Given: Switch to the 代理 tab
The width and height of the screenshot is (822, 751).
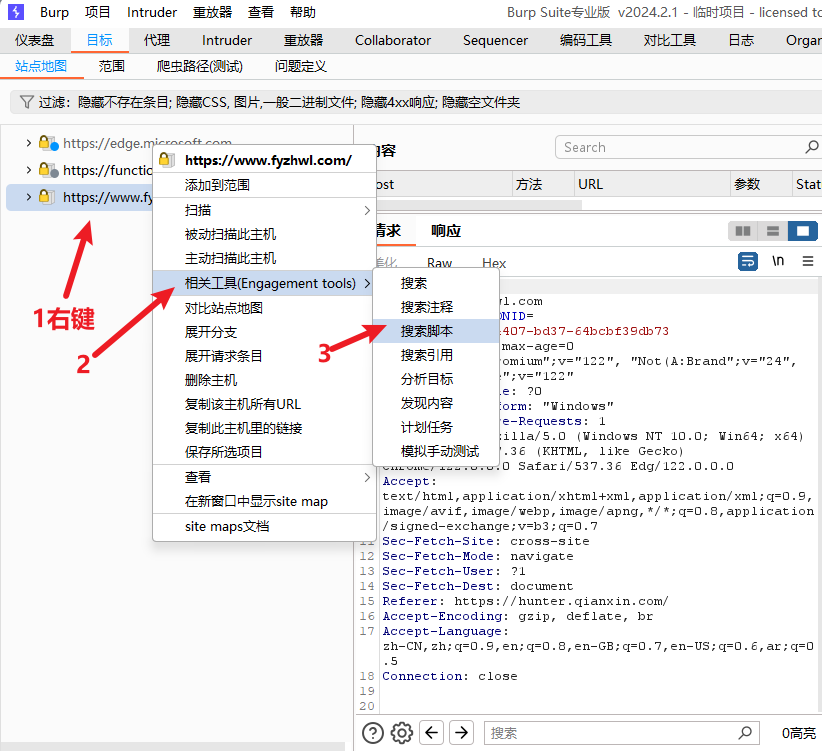Looking at the screenshot, I should pos(157,40).
